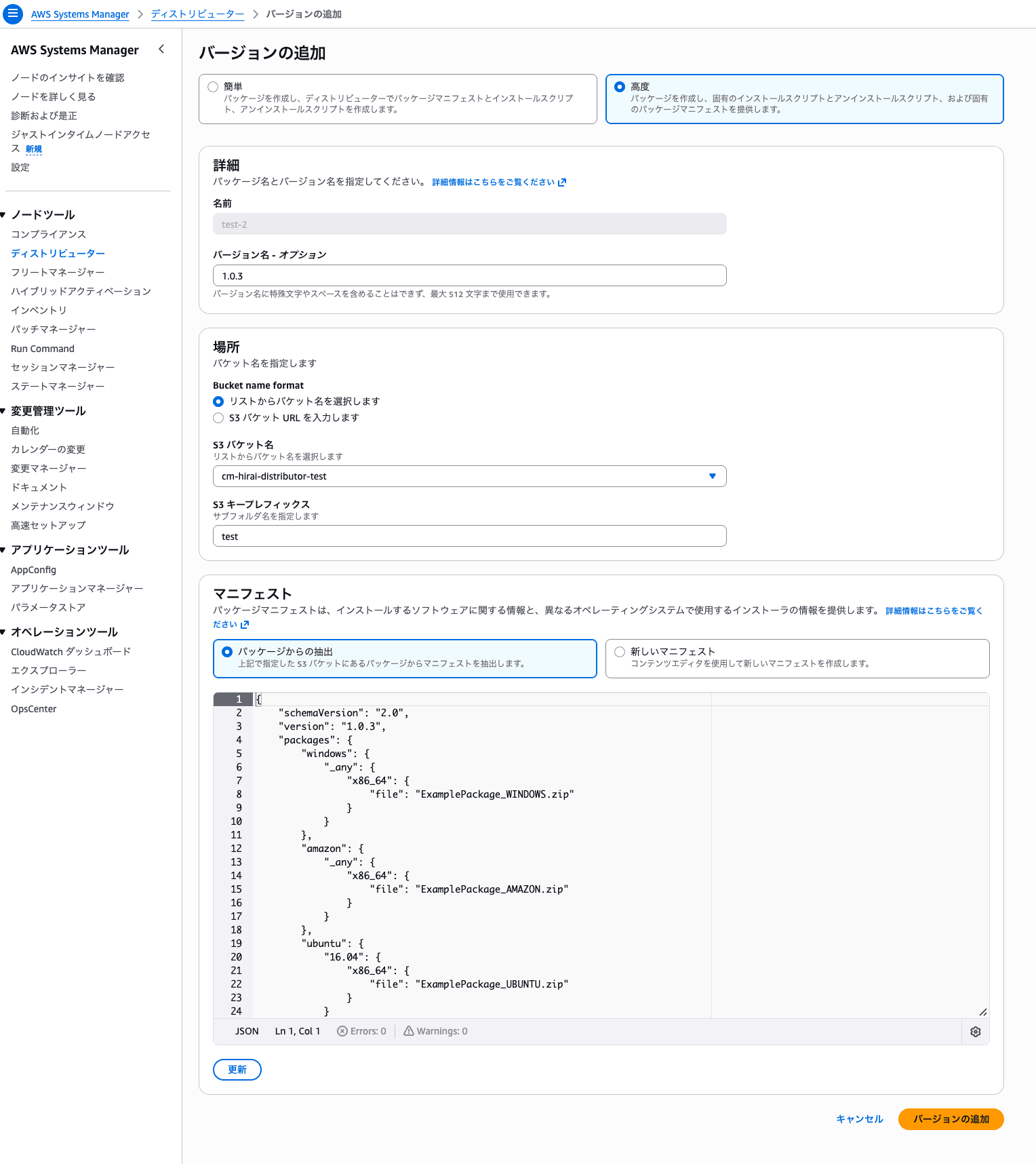Open ノードのインサイトを確認 in sidebar
The width and height of the screenshot is (1036, 1164).
68,78
